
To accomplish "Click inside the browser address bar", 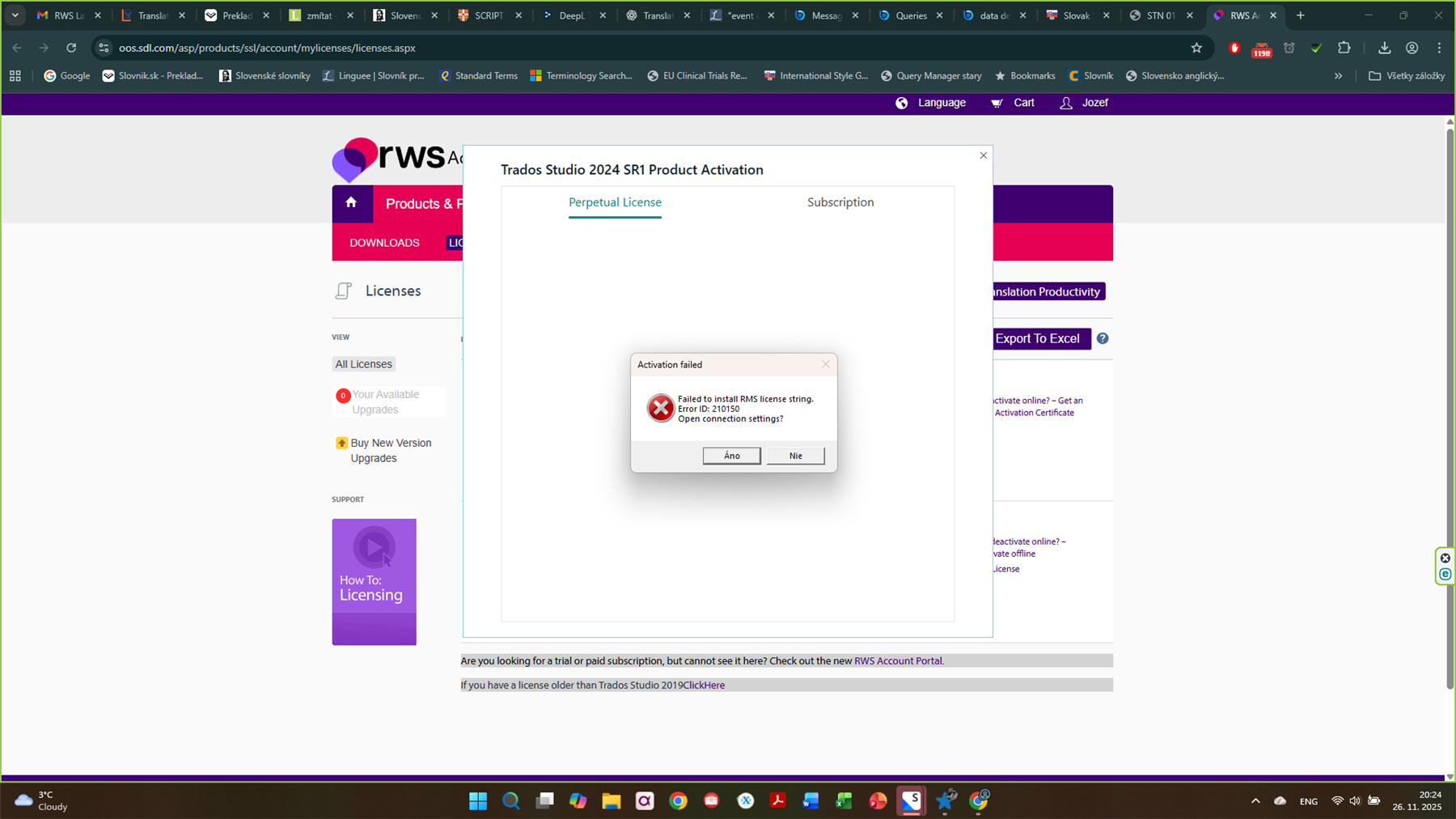I will click(x=324, y=48).
